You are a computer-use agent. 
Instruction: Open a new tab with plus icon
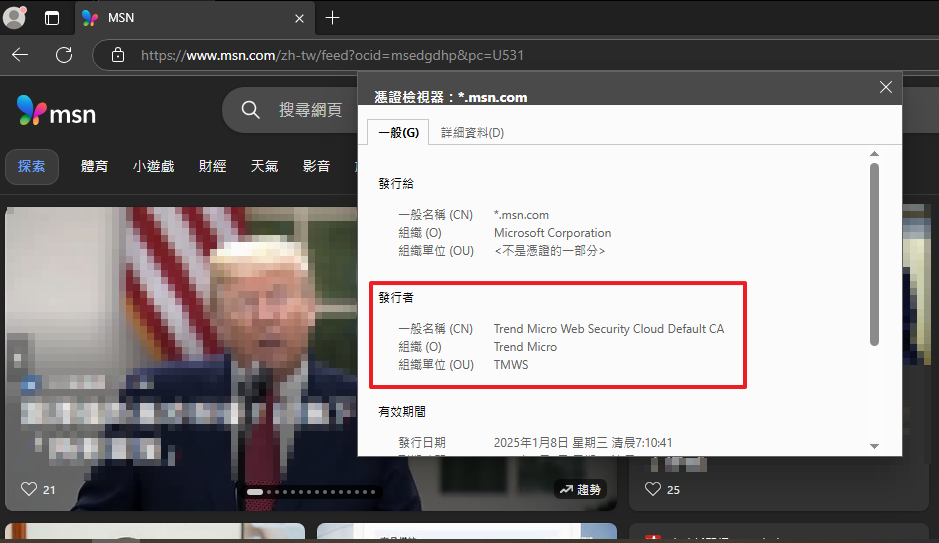[333, 18]
